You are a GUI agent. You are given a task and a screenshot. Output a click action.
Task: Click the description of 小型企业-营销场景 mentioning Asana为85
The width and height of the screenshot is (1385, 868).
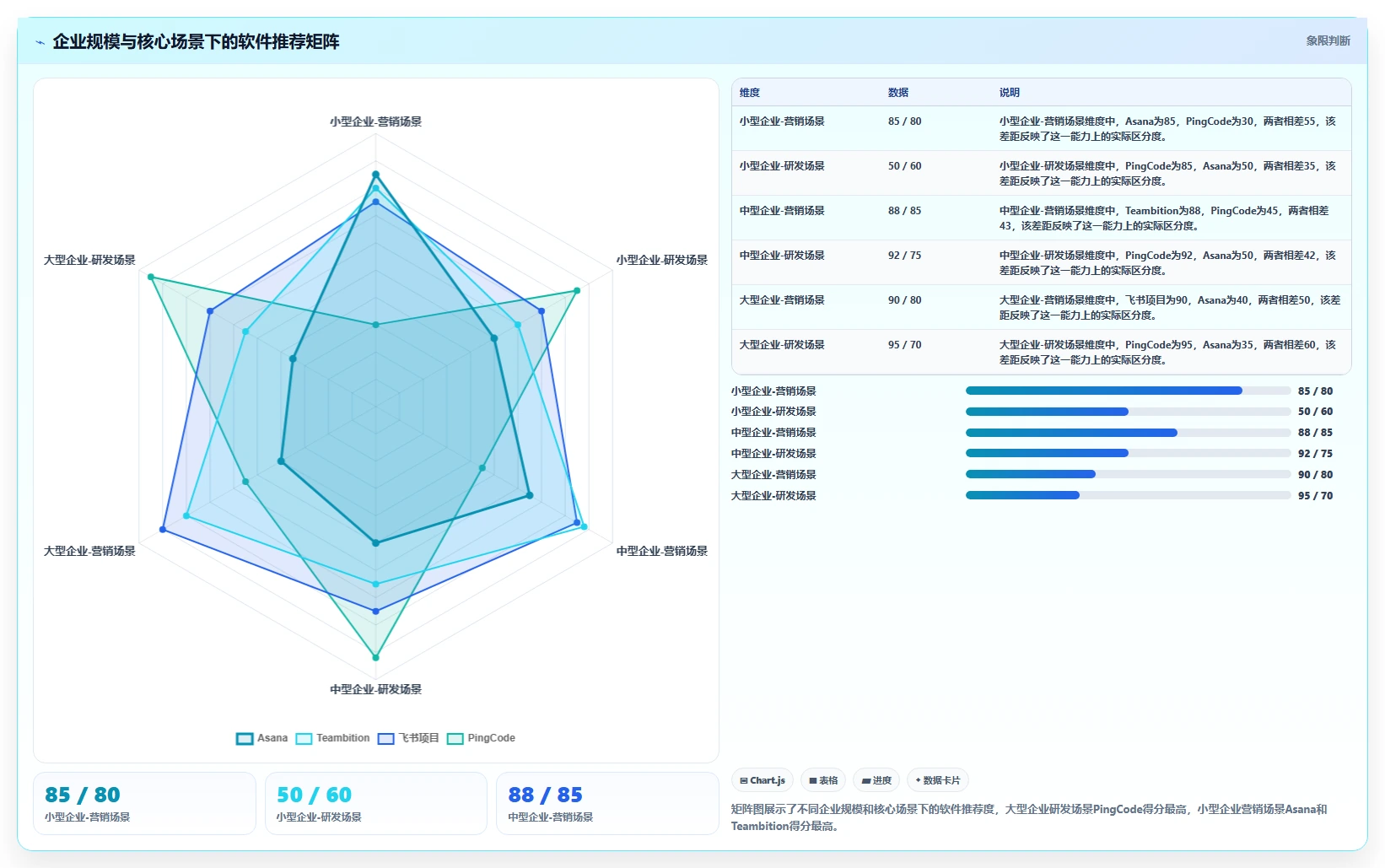tap(1168, 128)
